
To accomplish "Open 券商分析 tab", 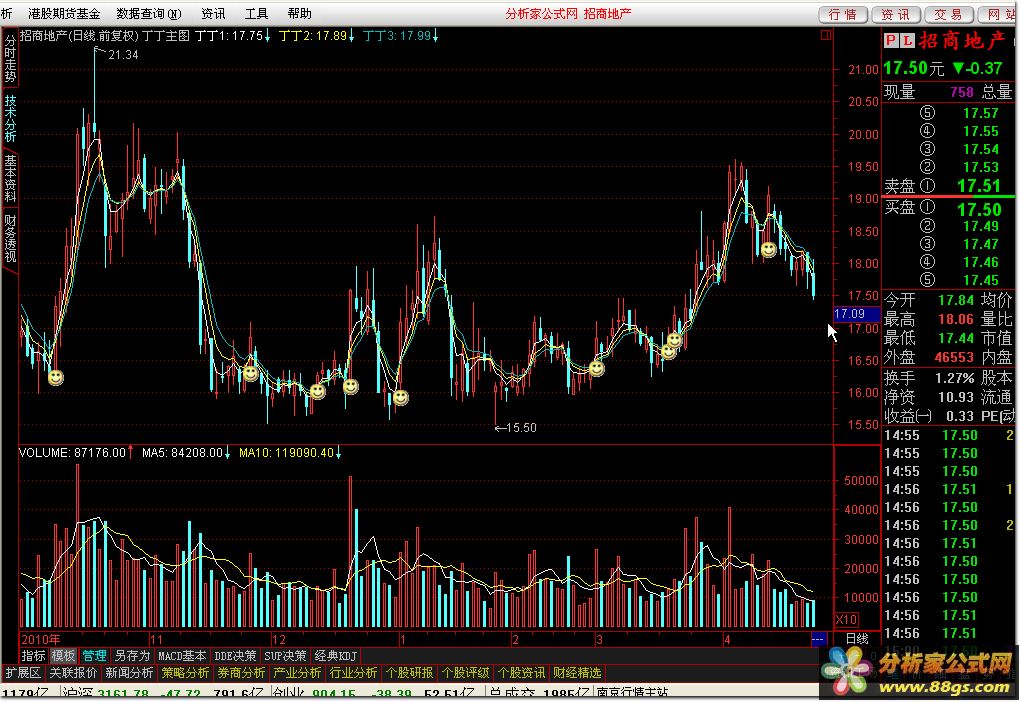I will pos(242,673).
